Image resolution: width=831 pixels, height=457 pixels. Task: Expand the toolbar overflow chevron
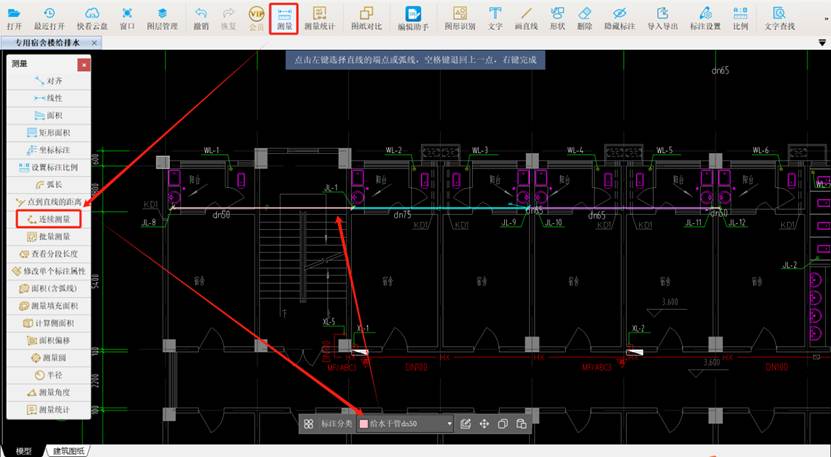(x=827, y=18)
